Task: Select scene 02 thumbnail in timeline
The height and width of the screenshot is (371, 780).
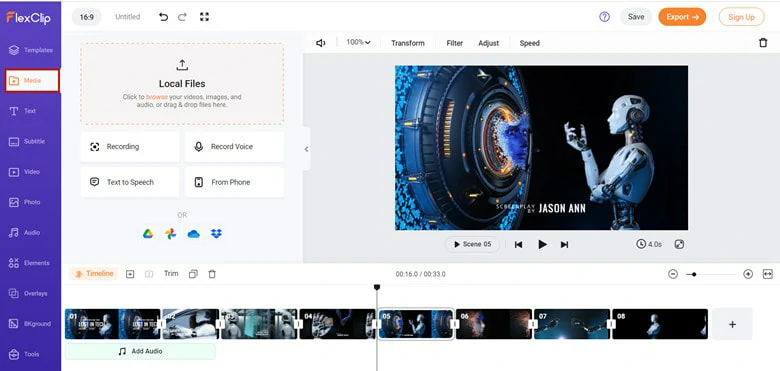Action: coord(191,324)
